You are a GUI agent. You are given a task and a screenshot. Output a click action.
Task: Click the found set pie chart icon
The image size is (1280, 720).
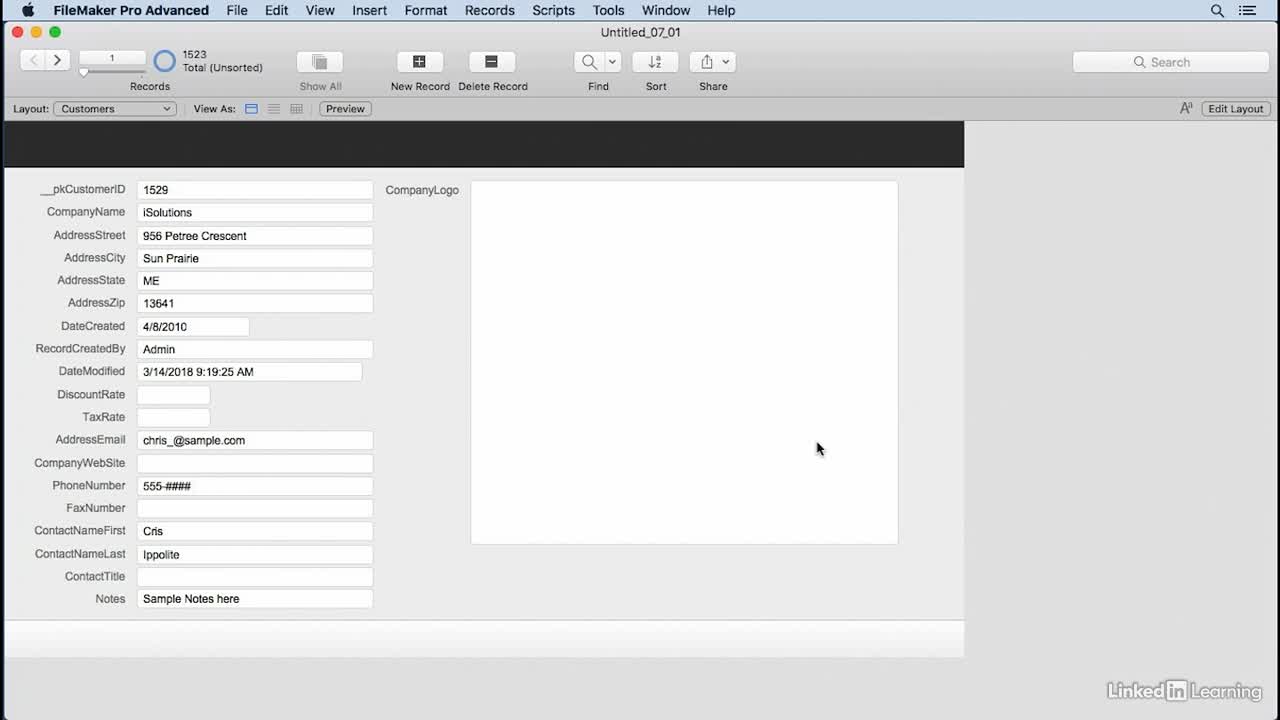[x=165, y=61]
